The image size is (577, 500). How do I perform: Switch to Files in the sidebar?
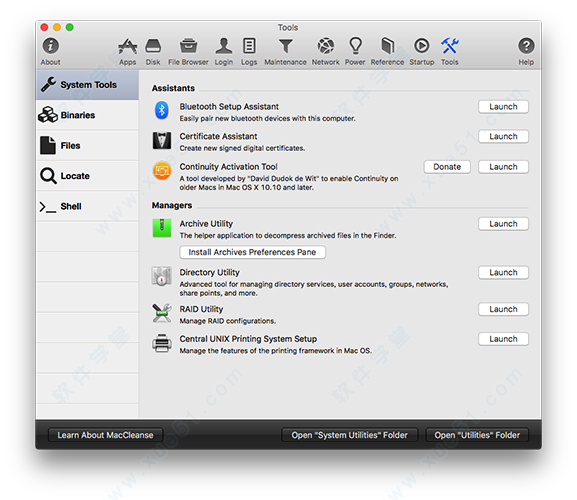87,146
